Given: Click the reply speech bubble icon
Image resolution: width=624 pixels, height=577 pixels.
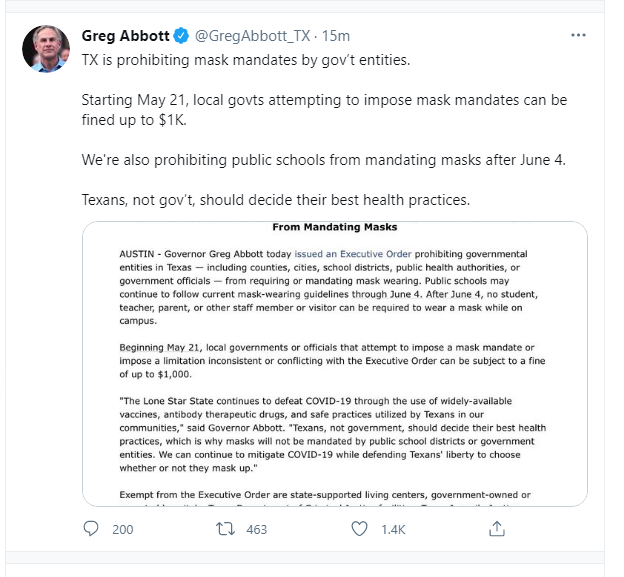Looking at the screenshot, I should (x=90, y=529).
